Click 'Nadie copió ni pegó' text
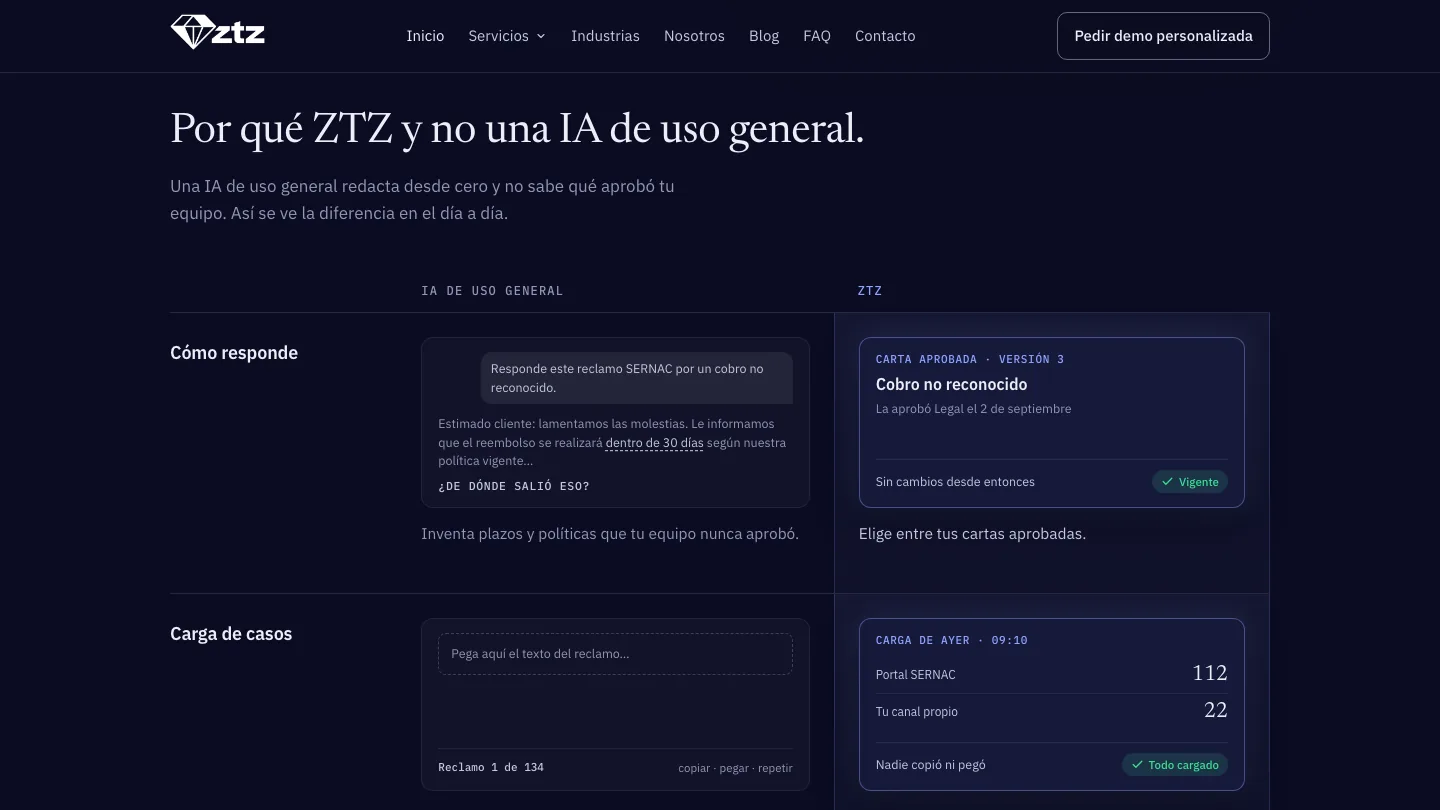 coord(931,765)
